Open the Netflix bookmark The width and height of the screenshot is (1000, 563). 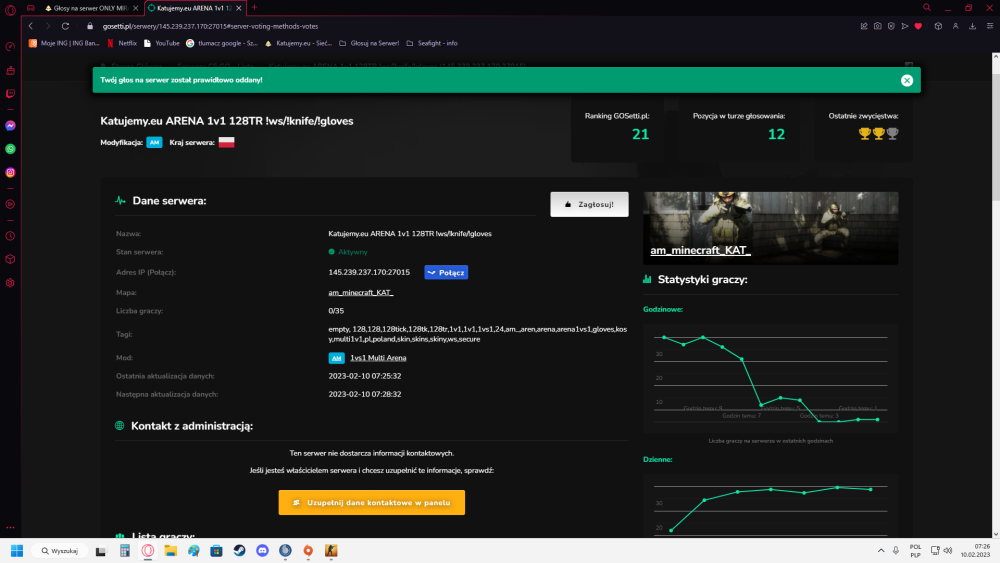122,43
